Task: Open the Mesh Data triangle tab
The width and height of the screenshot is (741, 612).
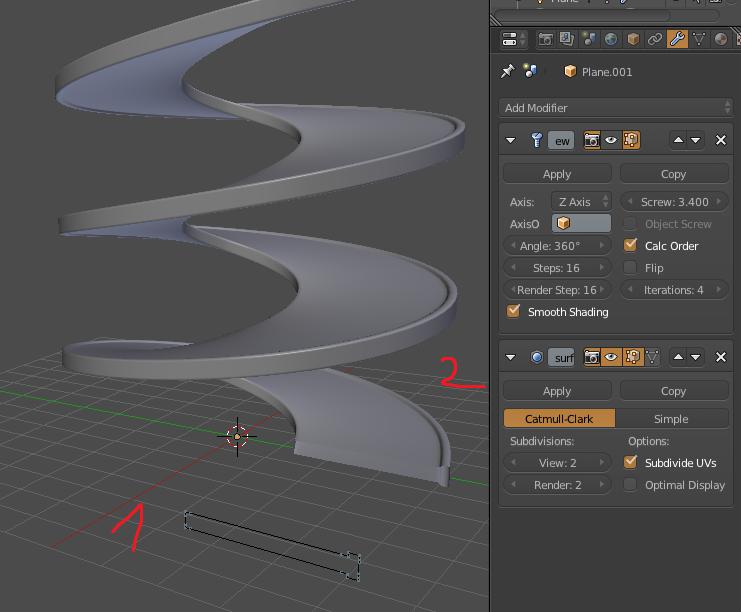Action: 699,40
